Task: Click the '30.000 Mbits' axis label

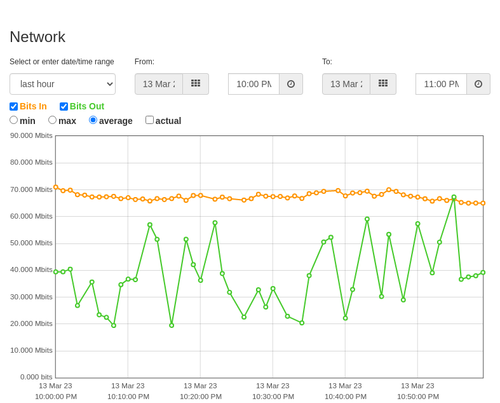Action: tap(31, 297)
